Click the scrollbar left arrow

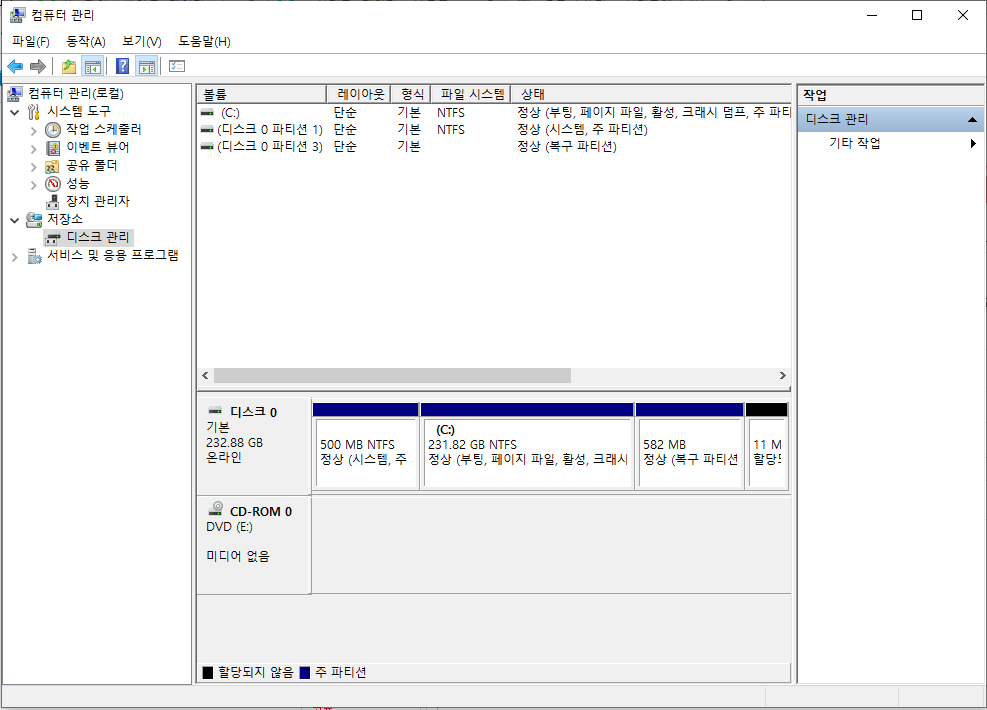205,376
